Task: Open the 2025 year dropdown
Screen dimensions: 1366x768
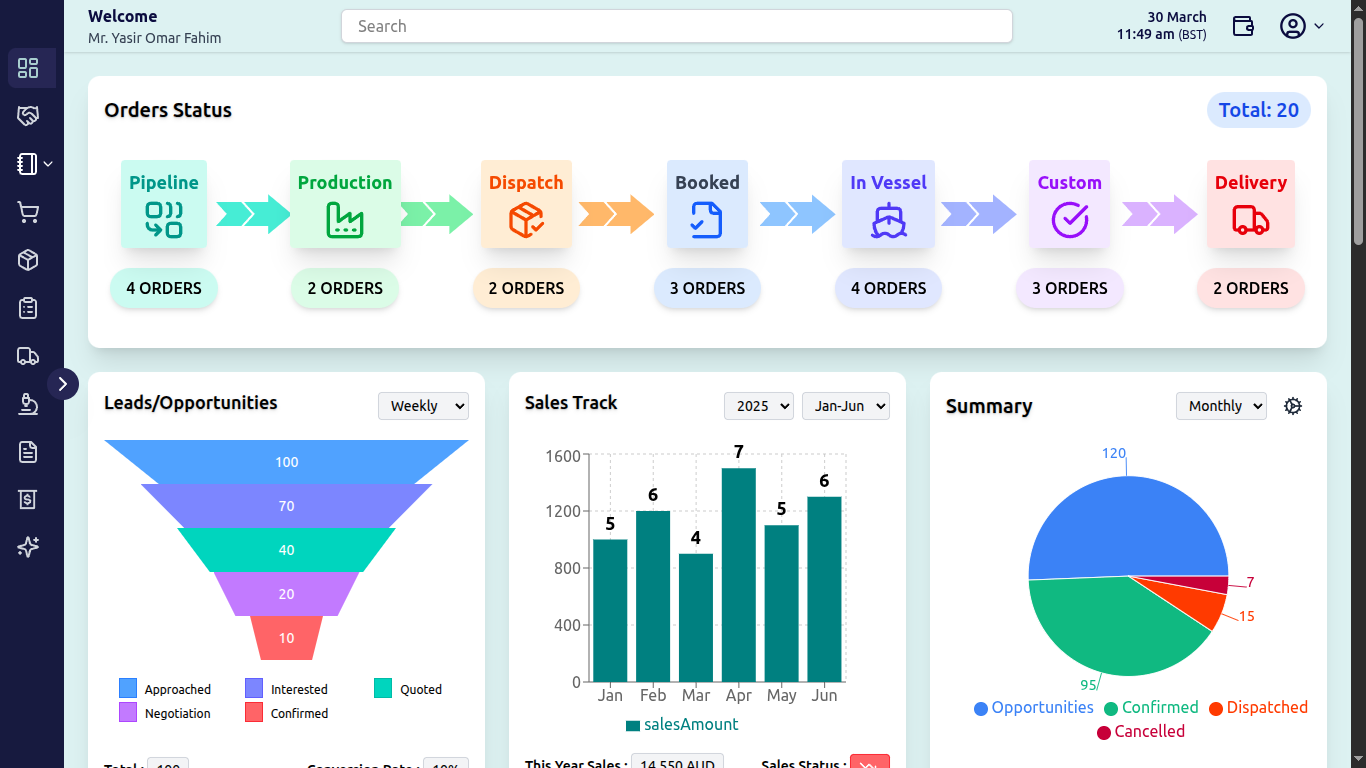Action: 759,406
